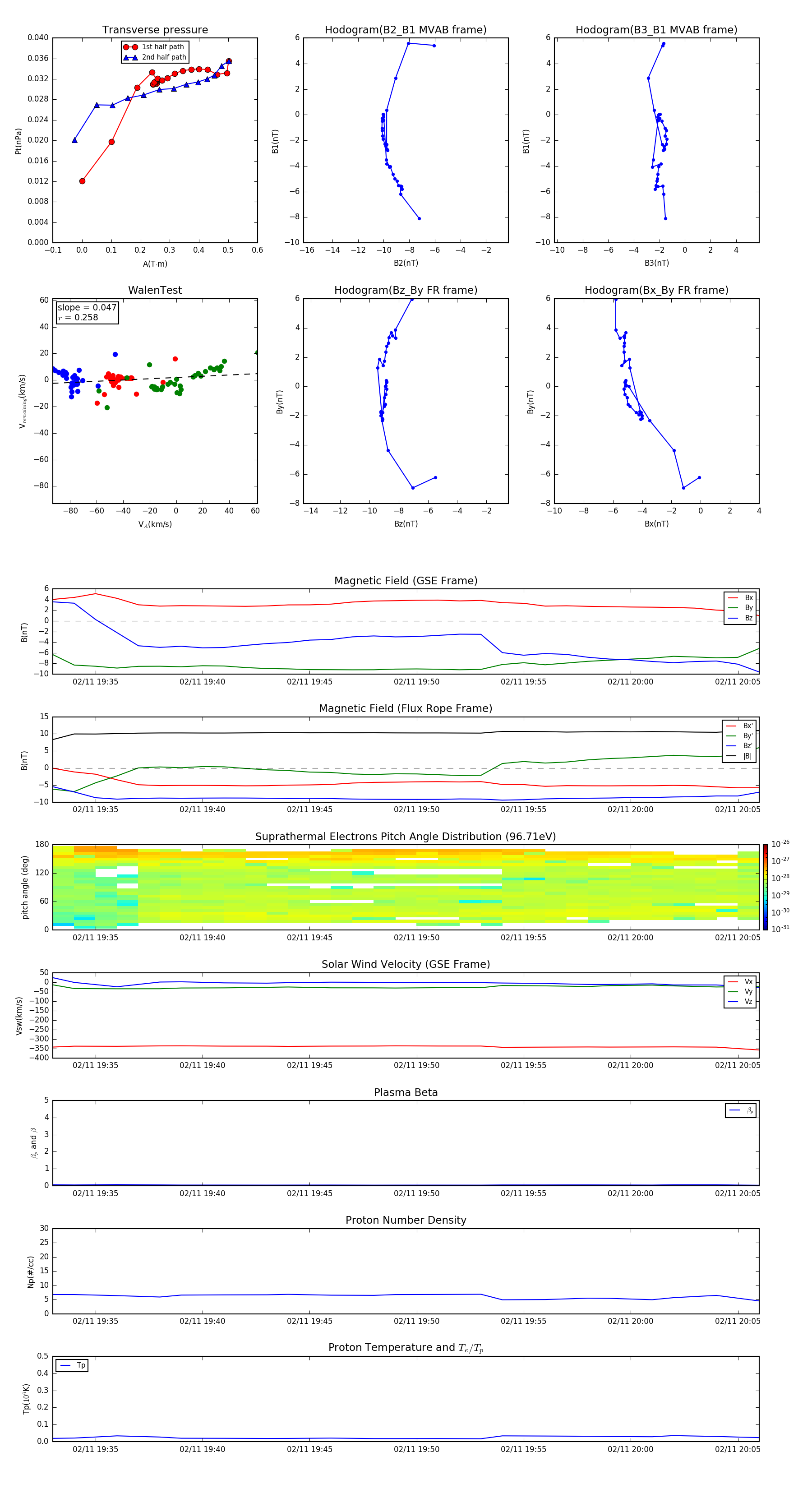812x1489 pixels.
Task: Click the 'Vz' legend entry
Action: [x=740, y=1002]
